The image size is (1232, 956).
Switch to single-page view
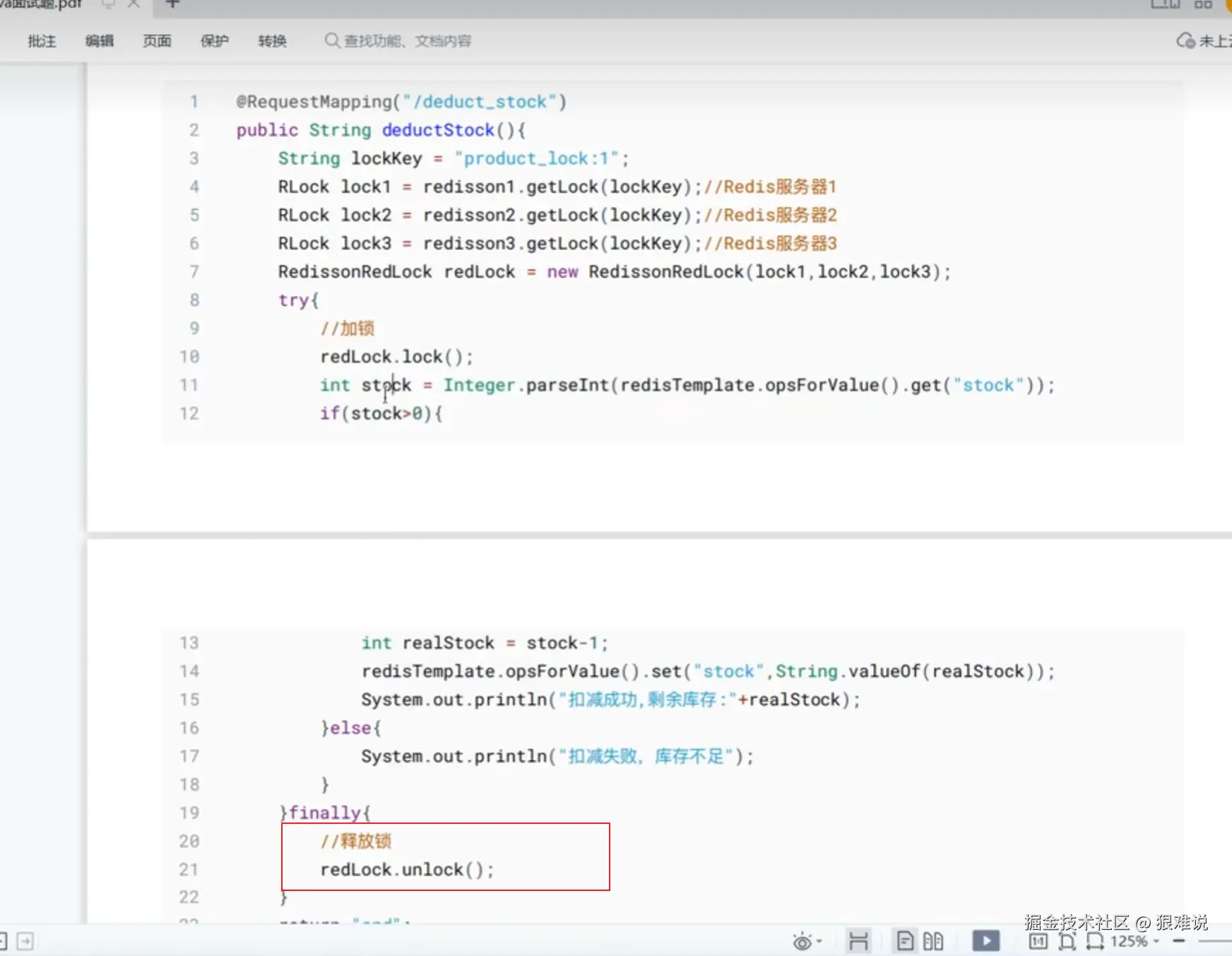click(x=905, y=941)
